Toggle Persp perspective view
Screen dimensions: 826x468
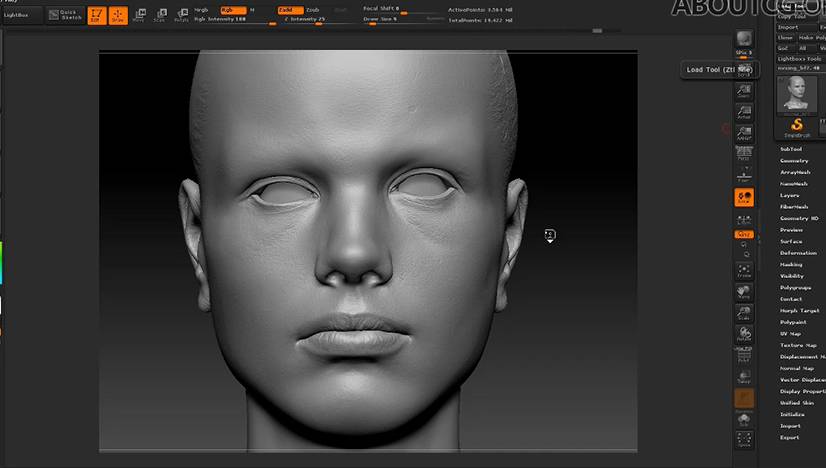pyautogui.click(x=744, y=154)
